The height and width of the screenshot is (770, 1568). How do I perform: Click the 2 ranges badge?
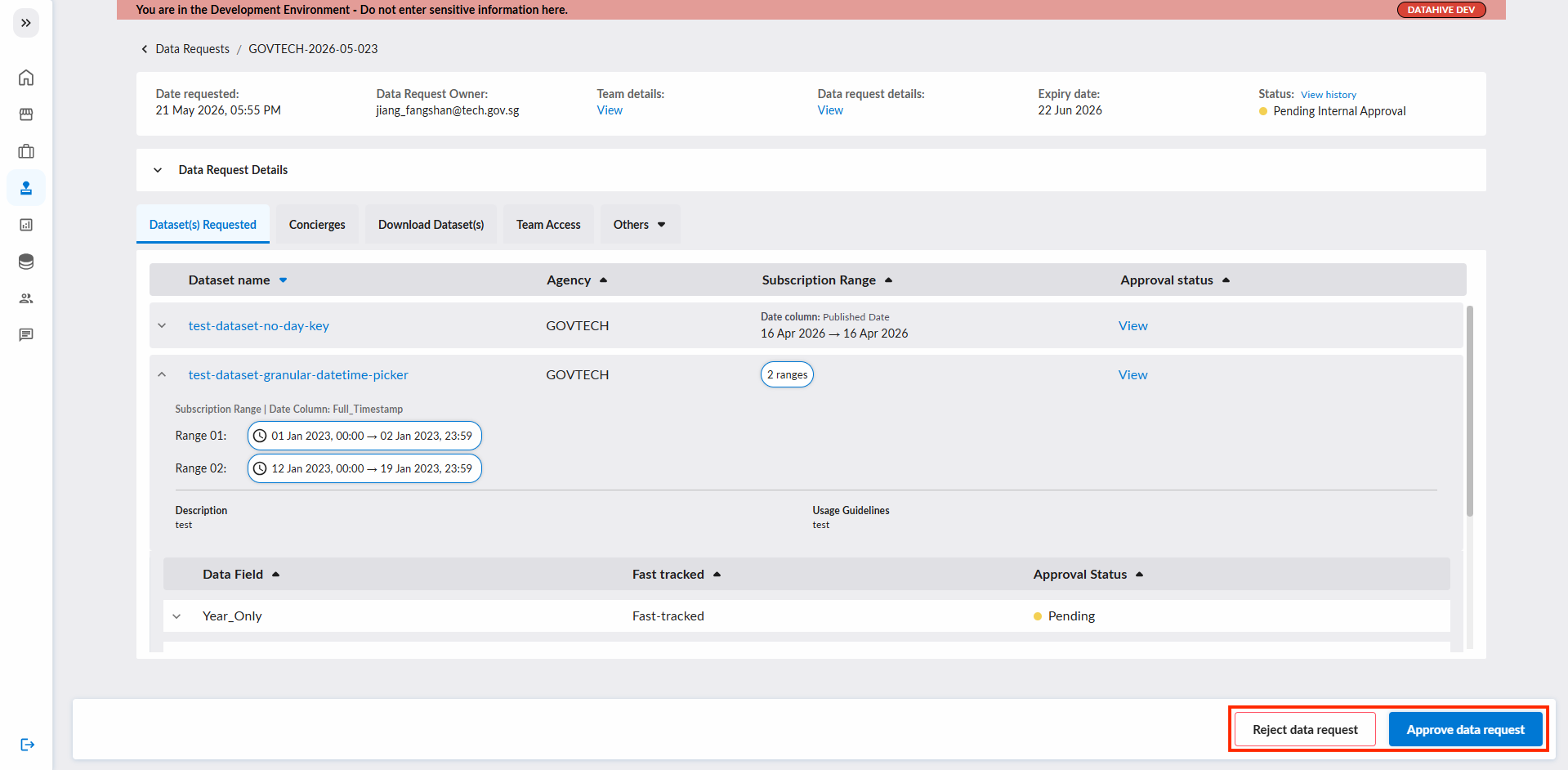[787, 374]
